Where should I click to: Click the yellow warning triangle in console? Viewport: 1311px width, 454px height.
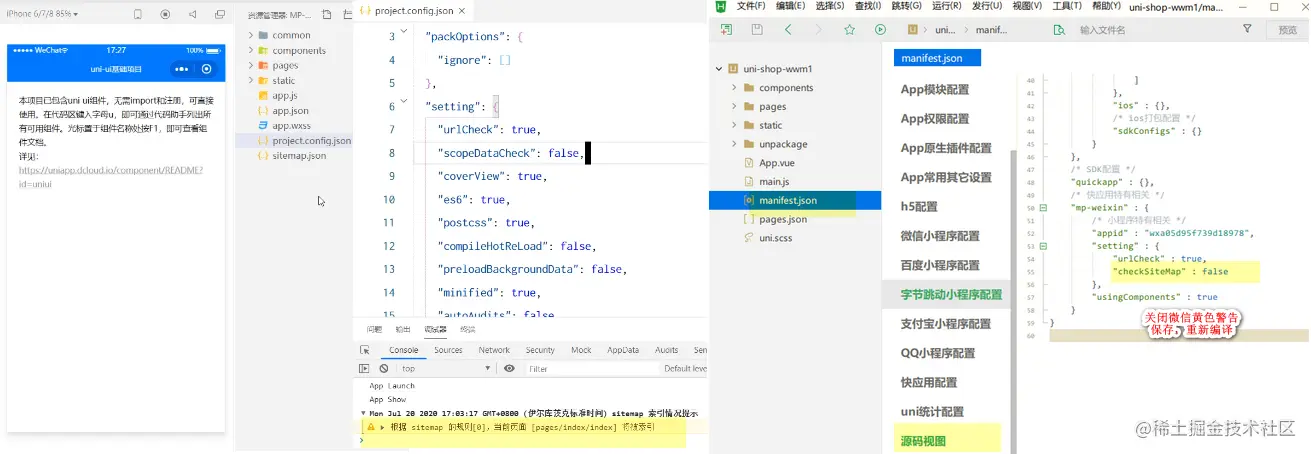click(370, 426)
